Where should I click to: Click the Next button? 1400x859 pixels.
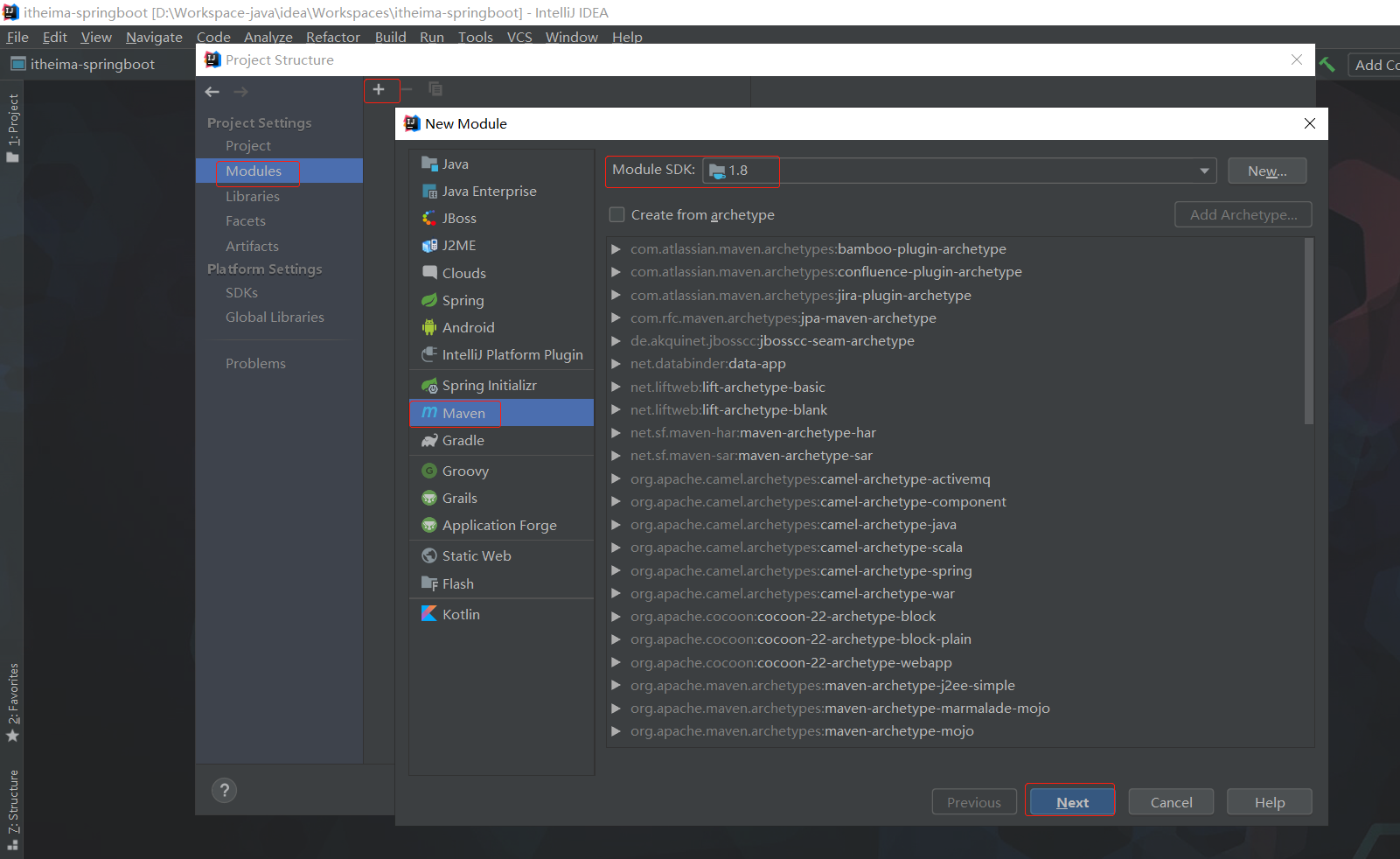click(x=1072, y=802)
